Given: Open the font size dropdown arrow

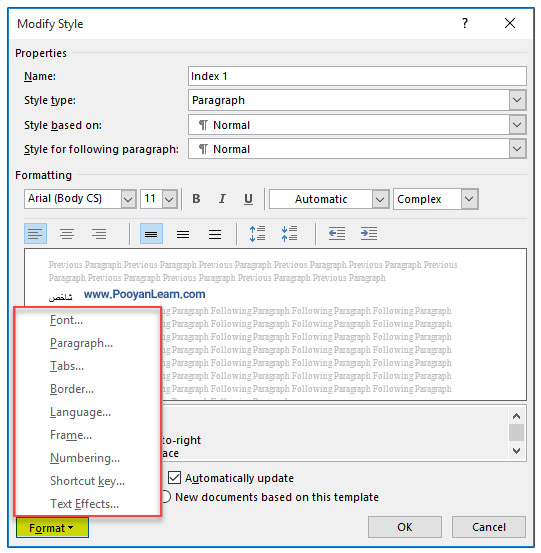Looking at the screenshot, I should coord(169,199).
